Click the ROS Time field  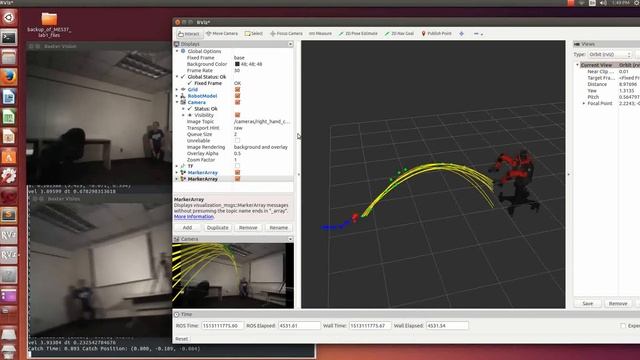pyautogui.click(x=222, y=326)
